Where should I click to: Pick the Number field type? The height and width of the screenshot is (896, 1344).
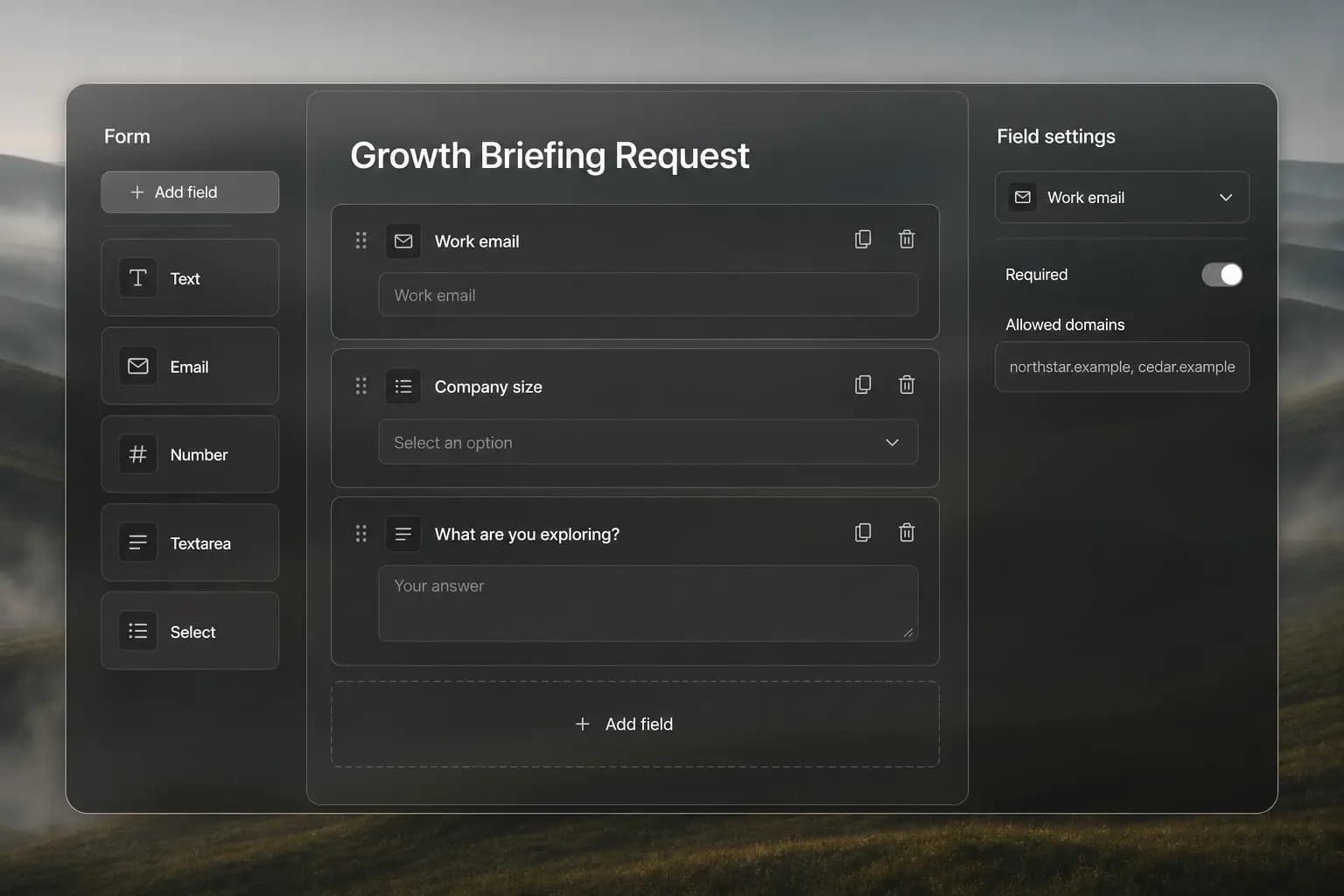pyautogui.click(x=190, y=454)
